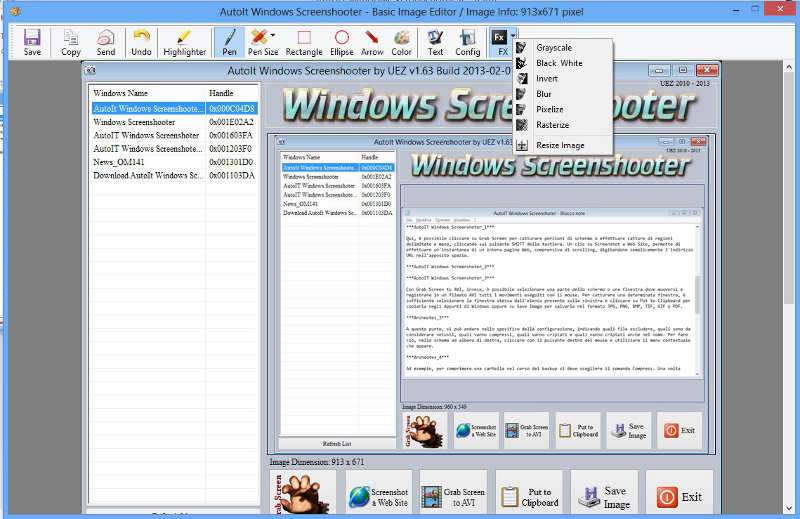Apply the Pixelize effect
The width and height of the screenshot is (800, 519).
[562, 109]
